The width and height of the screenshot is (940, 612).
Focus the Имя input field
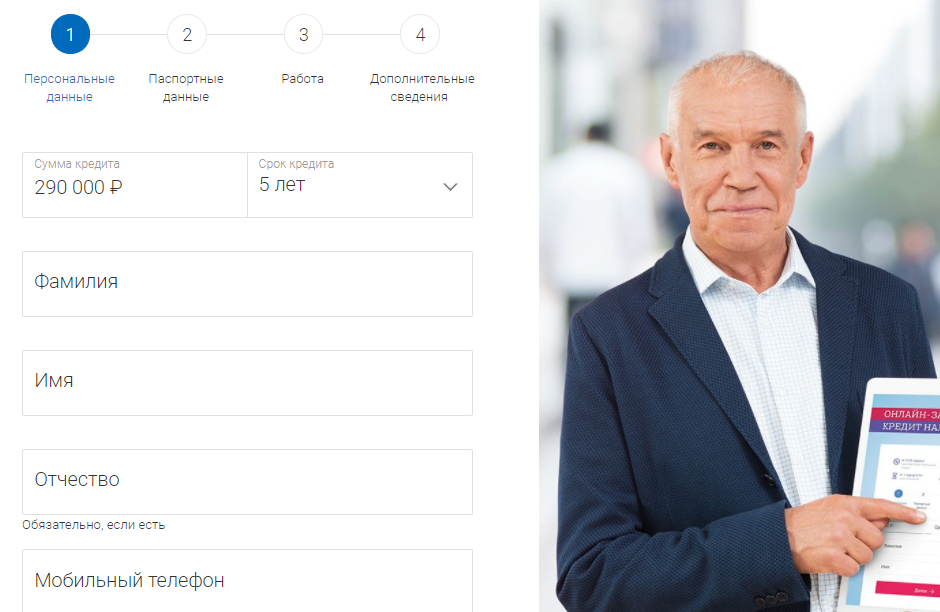(248, 383)
